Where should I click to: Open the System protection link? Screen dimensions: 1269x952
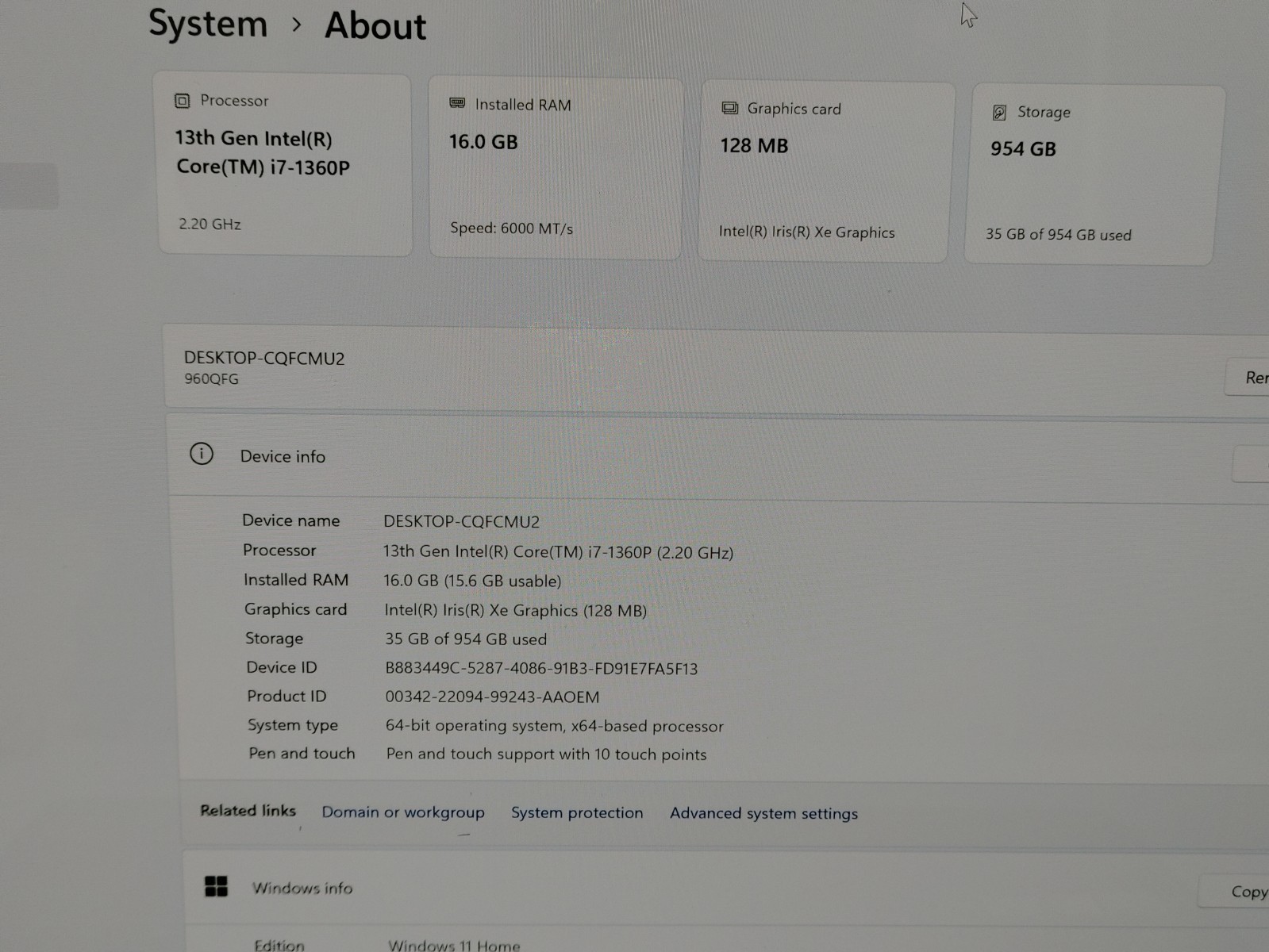pos(577,812)
